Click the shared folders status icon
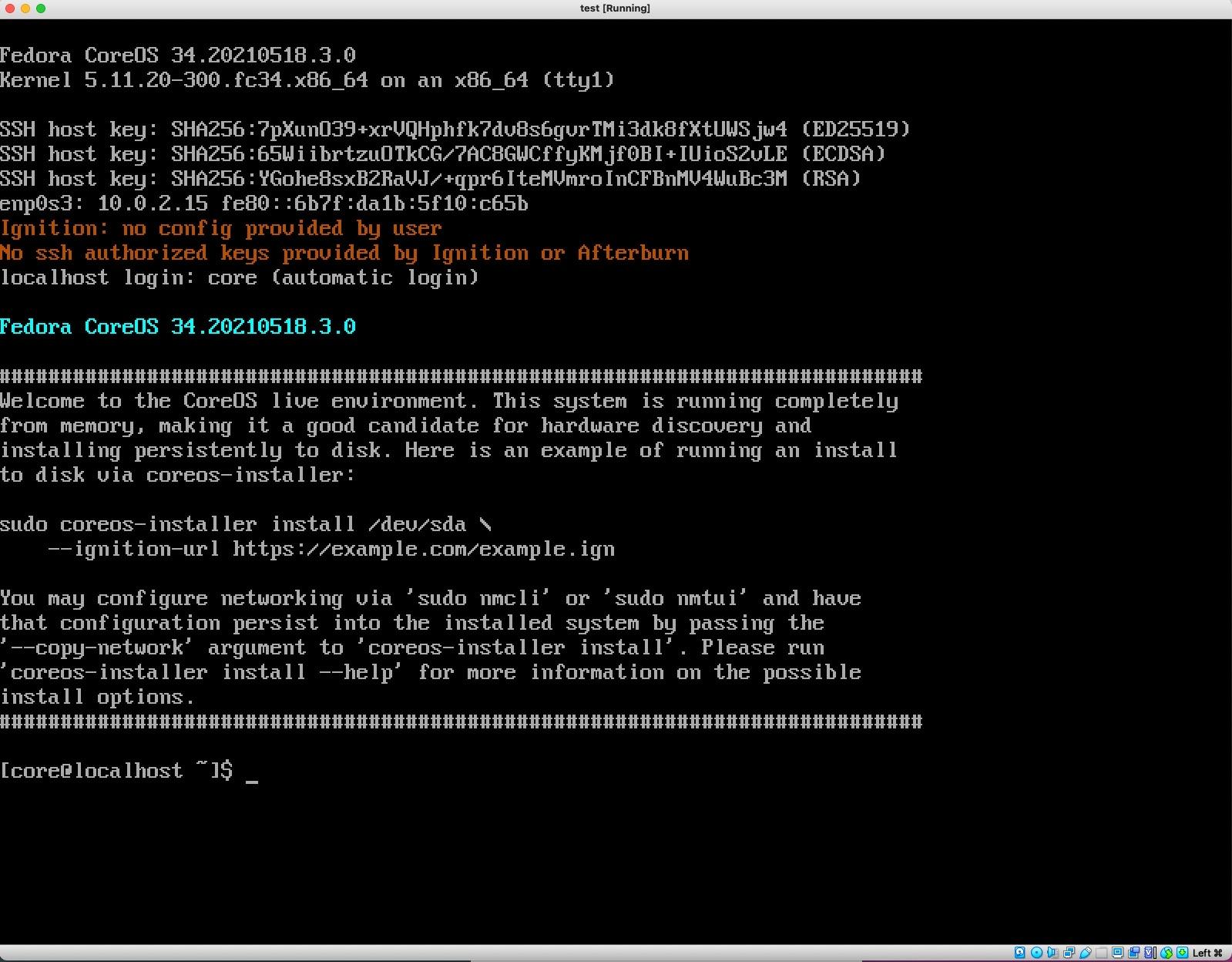1232x962 pixels. tap(1101, 953)
